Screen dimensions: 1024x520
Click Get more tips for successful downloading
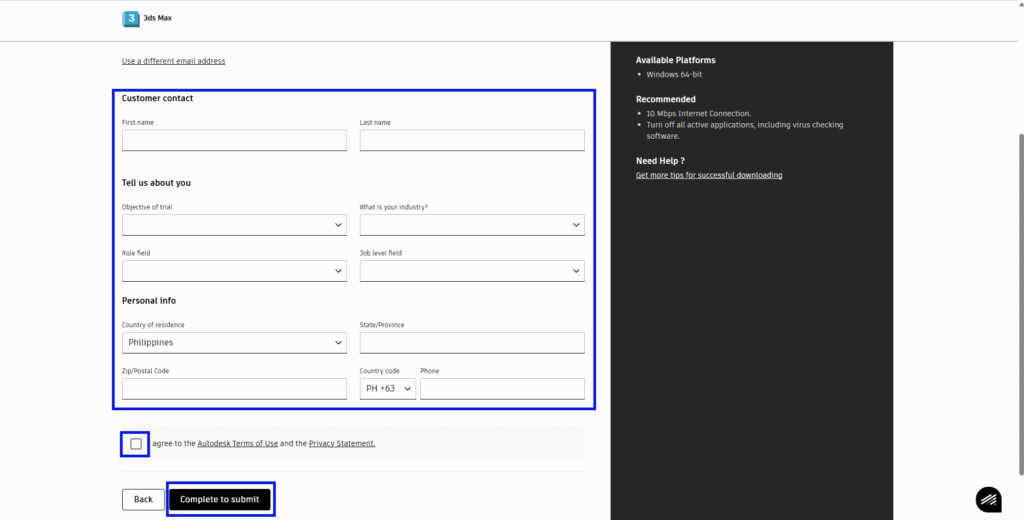point(708,175)
